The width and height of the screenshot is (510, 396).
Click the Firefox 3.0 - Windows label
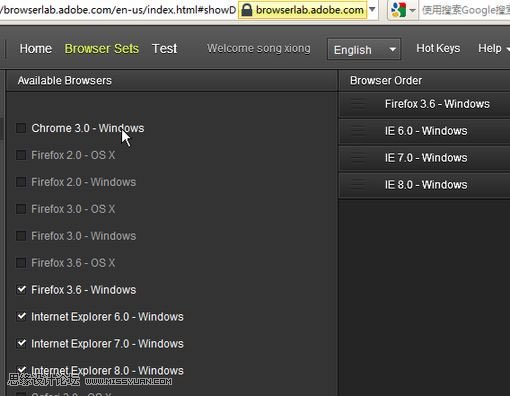[x=84, y=236]
